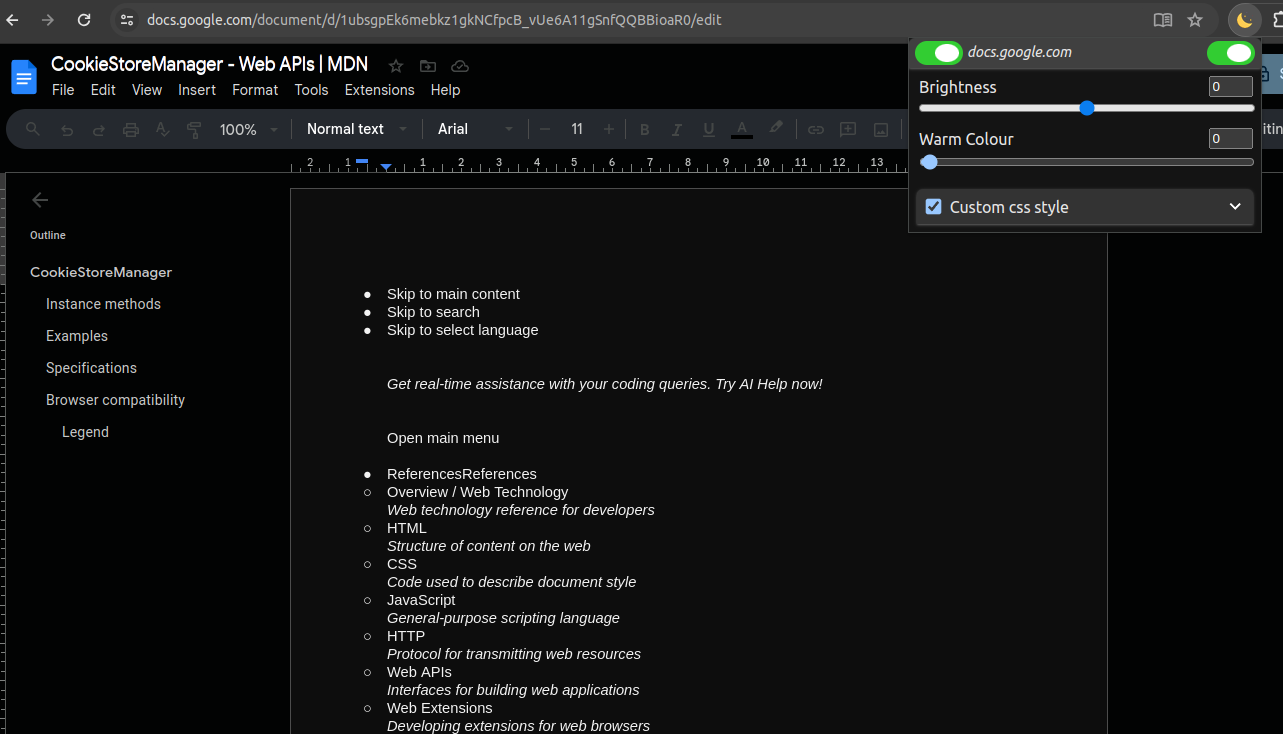Screen dimensions: 1283x734
Task: Toggle the docs.google.com site switch
Action: point(938,53)
